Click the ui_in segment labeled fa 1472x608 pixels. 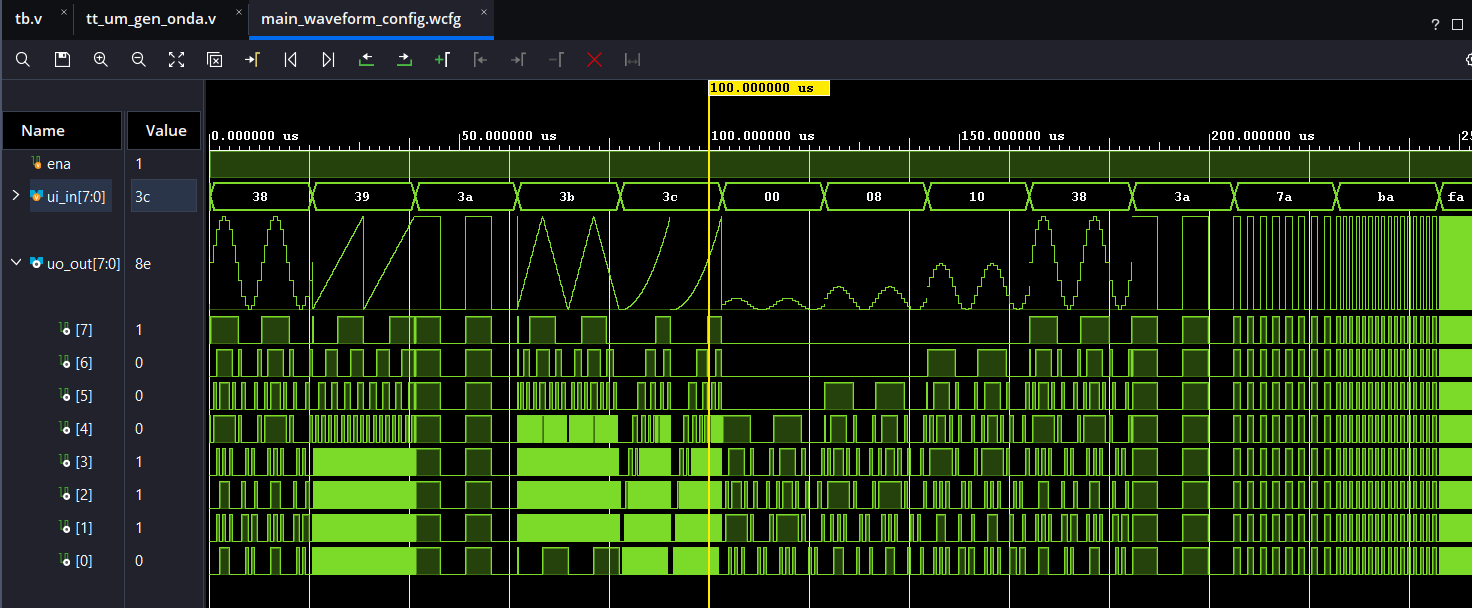[1456, 197]
